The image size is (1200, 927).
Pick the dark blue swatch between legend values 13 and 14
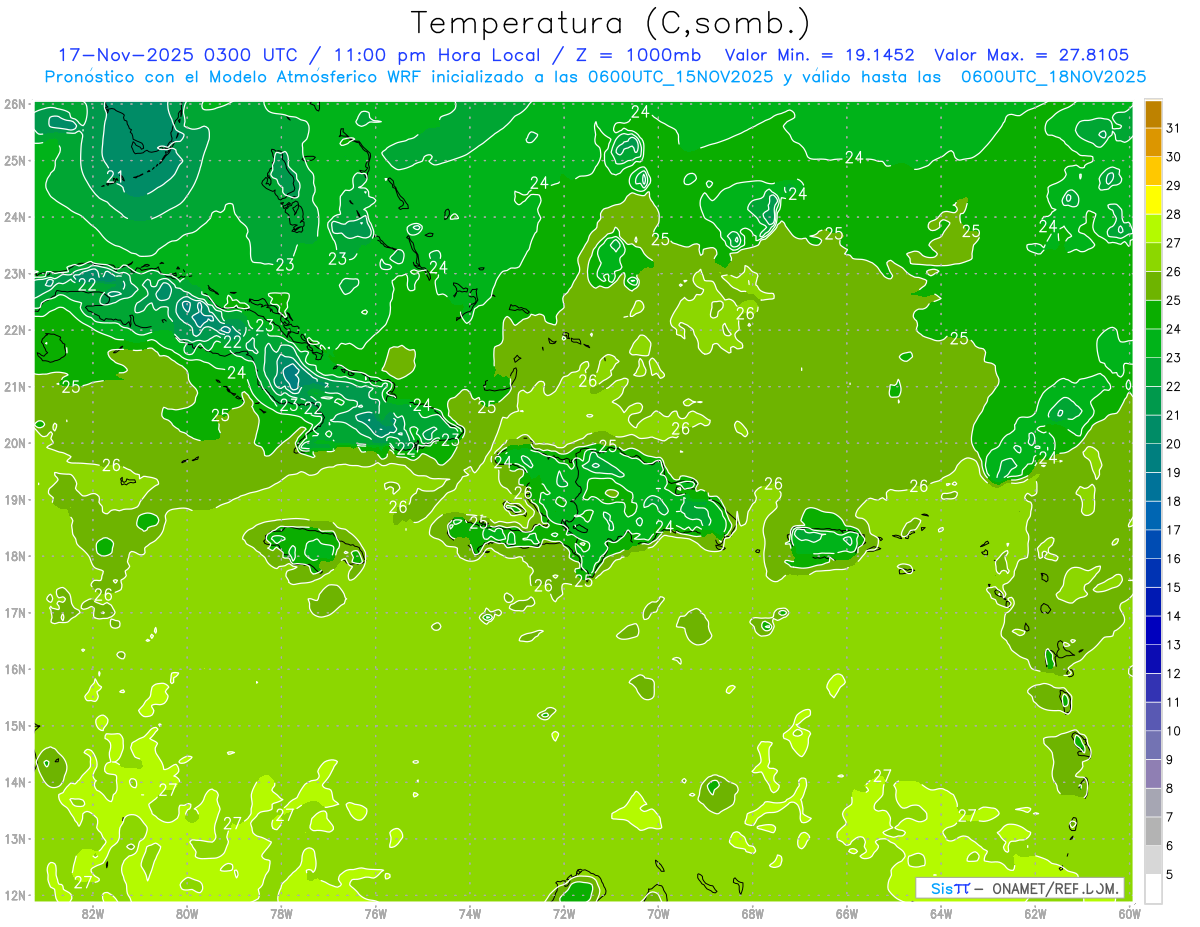[x=1153, y=630]
